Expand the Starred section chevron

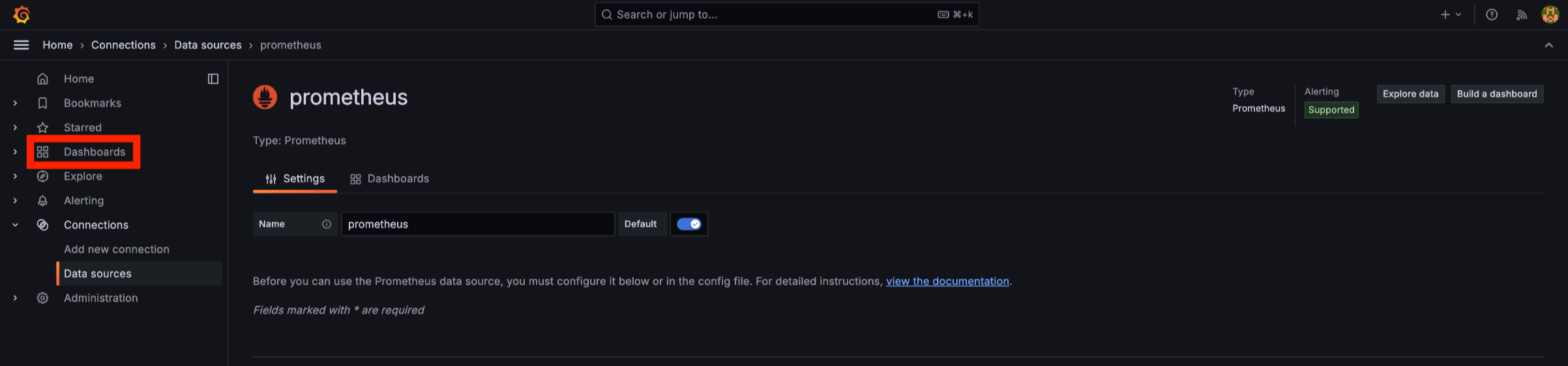pos(15,128)
